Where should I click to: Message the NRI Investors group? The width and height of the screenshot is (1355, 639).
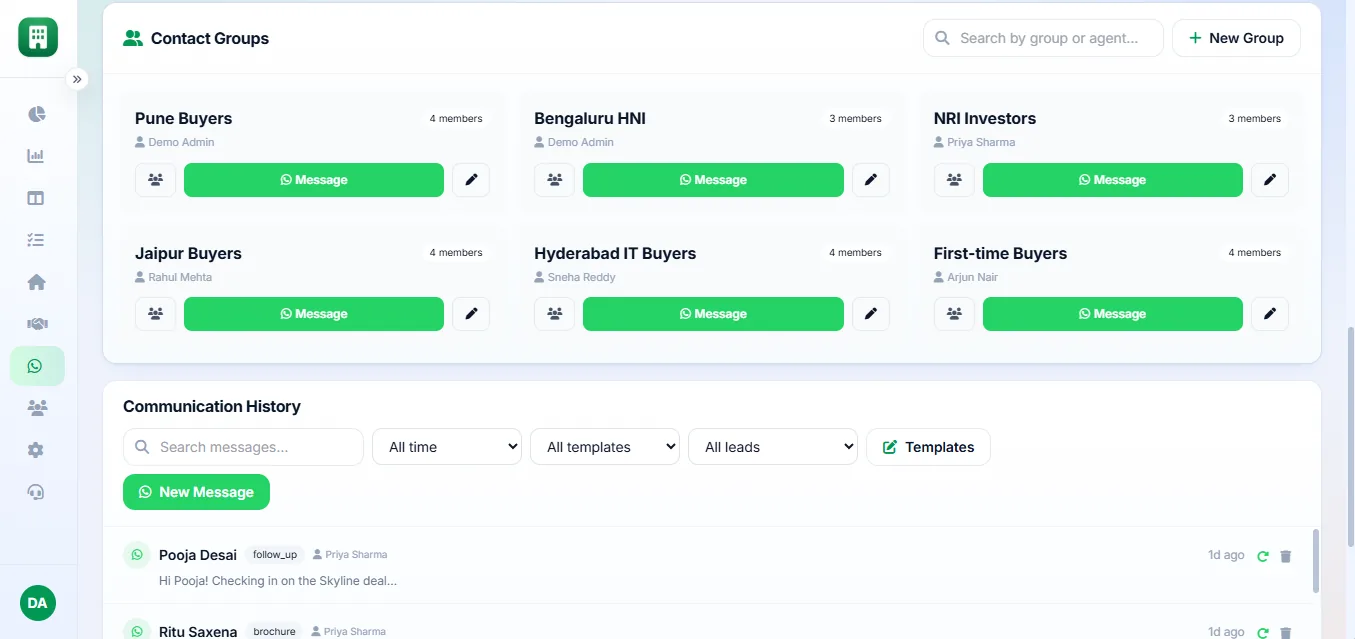1113,180
